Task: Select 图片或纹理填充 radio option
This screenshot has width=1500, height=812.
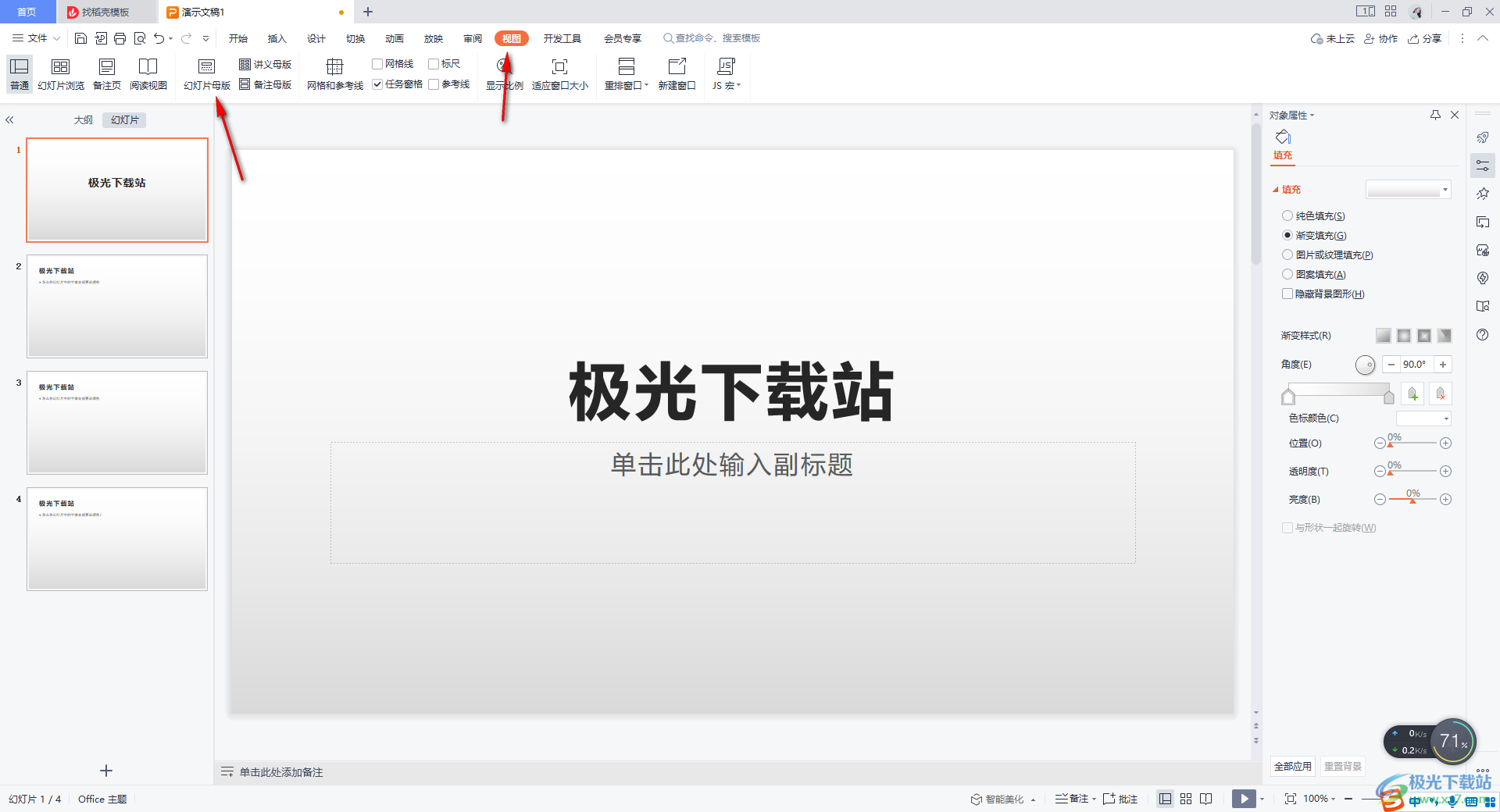Action: tap(1287, 255)
